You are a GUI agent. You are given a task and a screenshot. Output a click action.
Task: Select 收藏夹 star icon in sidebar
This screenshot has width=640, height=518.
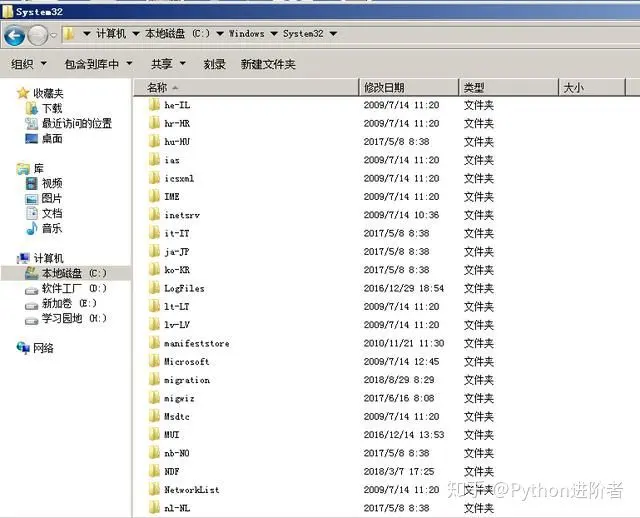22,93
